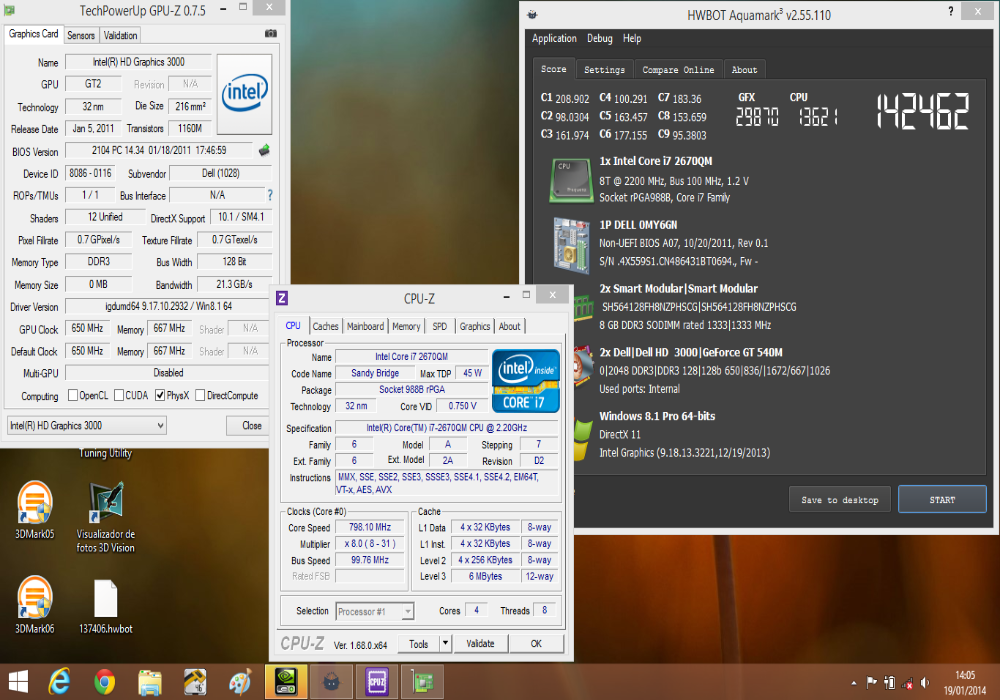Screen dimensions: 1000x700
Task: Click the Validate button in CPU-Z
Action: (480, 644)
